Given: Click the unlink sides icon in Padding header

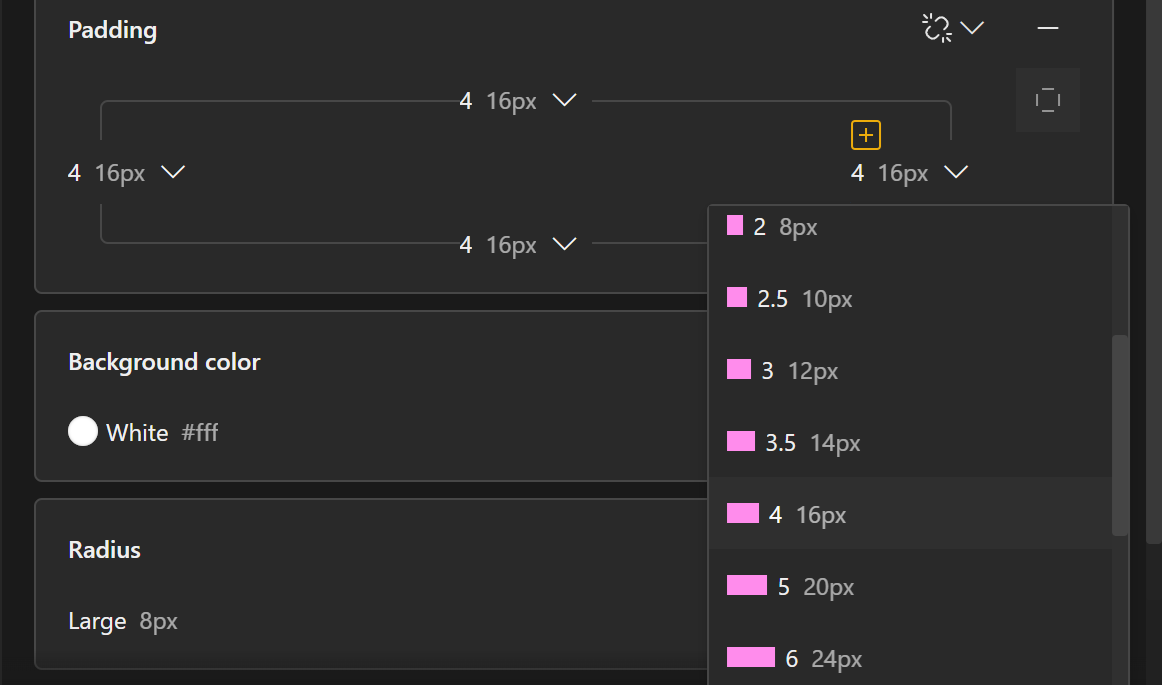Looking at the screenshot, I should coord(937,28).
